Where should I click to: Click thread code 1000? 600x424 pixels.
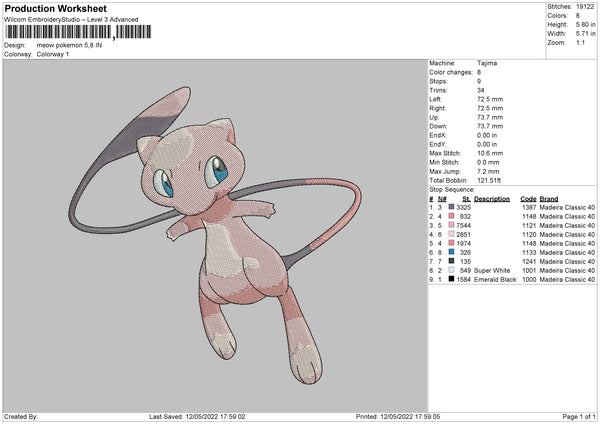[x=529, y=280]
